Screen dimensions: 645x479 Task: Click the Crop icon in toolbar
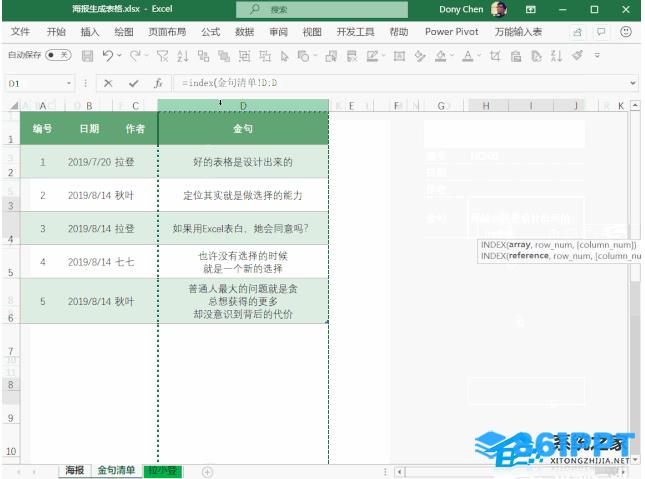pos(495,56)
